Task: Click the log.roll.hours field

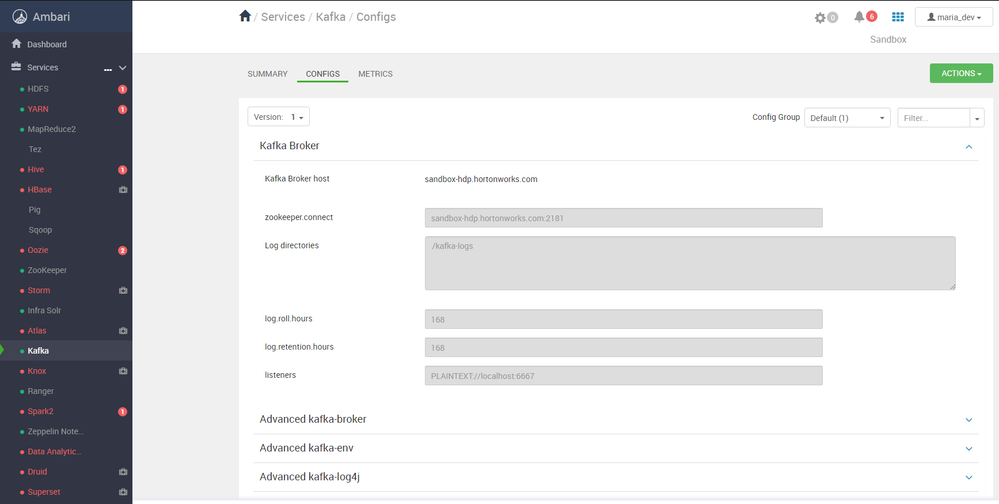Action: tap(624, 319)
